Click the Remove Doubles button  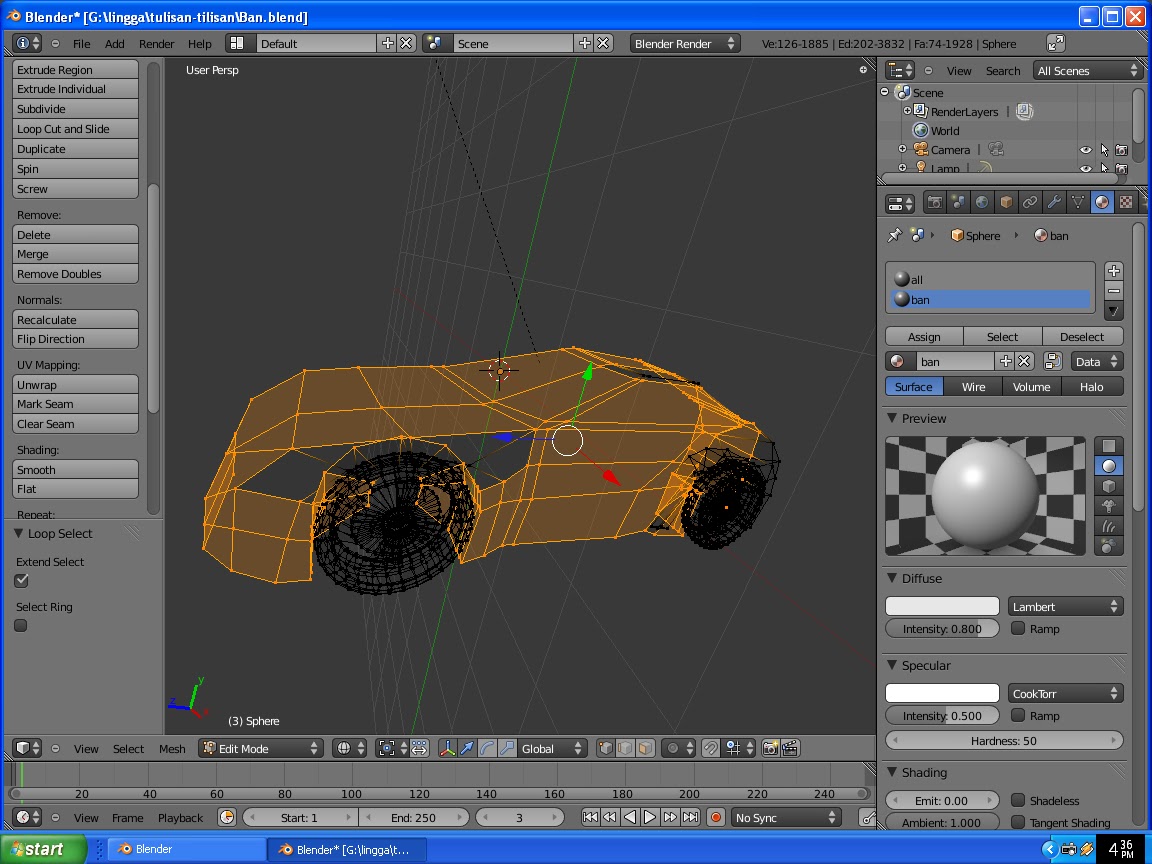coord(76,274)
